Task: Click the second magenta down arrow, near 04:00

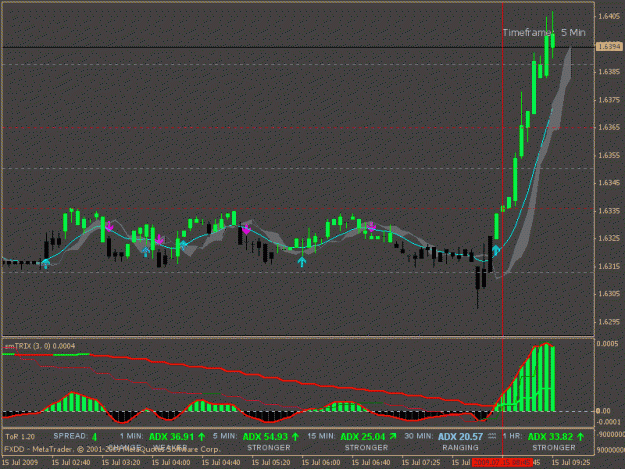Action: coord(159,239)
